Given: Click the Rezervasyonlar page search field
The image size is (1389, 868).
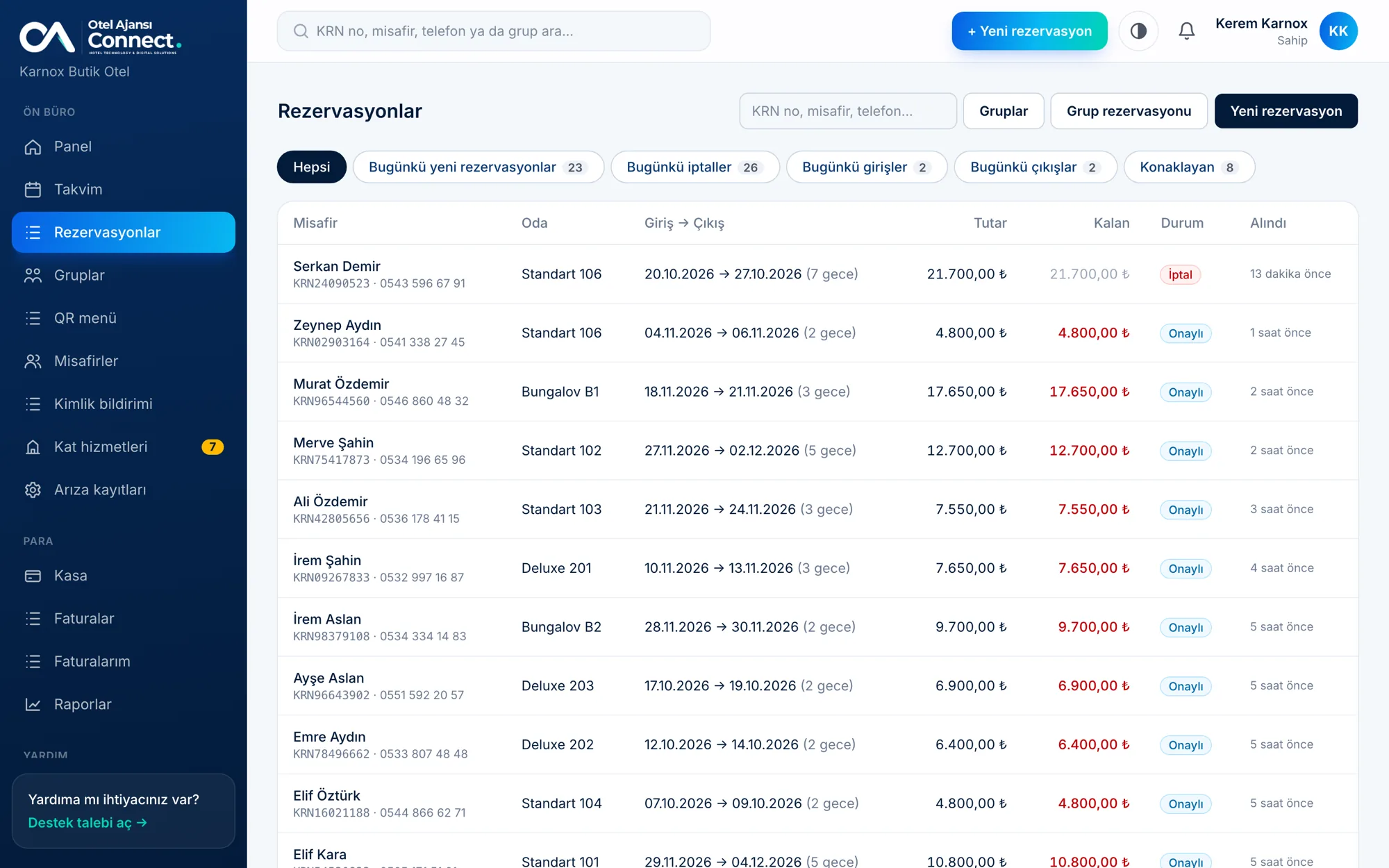Looking at the screenshot, I should tap(848, 111).
